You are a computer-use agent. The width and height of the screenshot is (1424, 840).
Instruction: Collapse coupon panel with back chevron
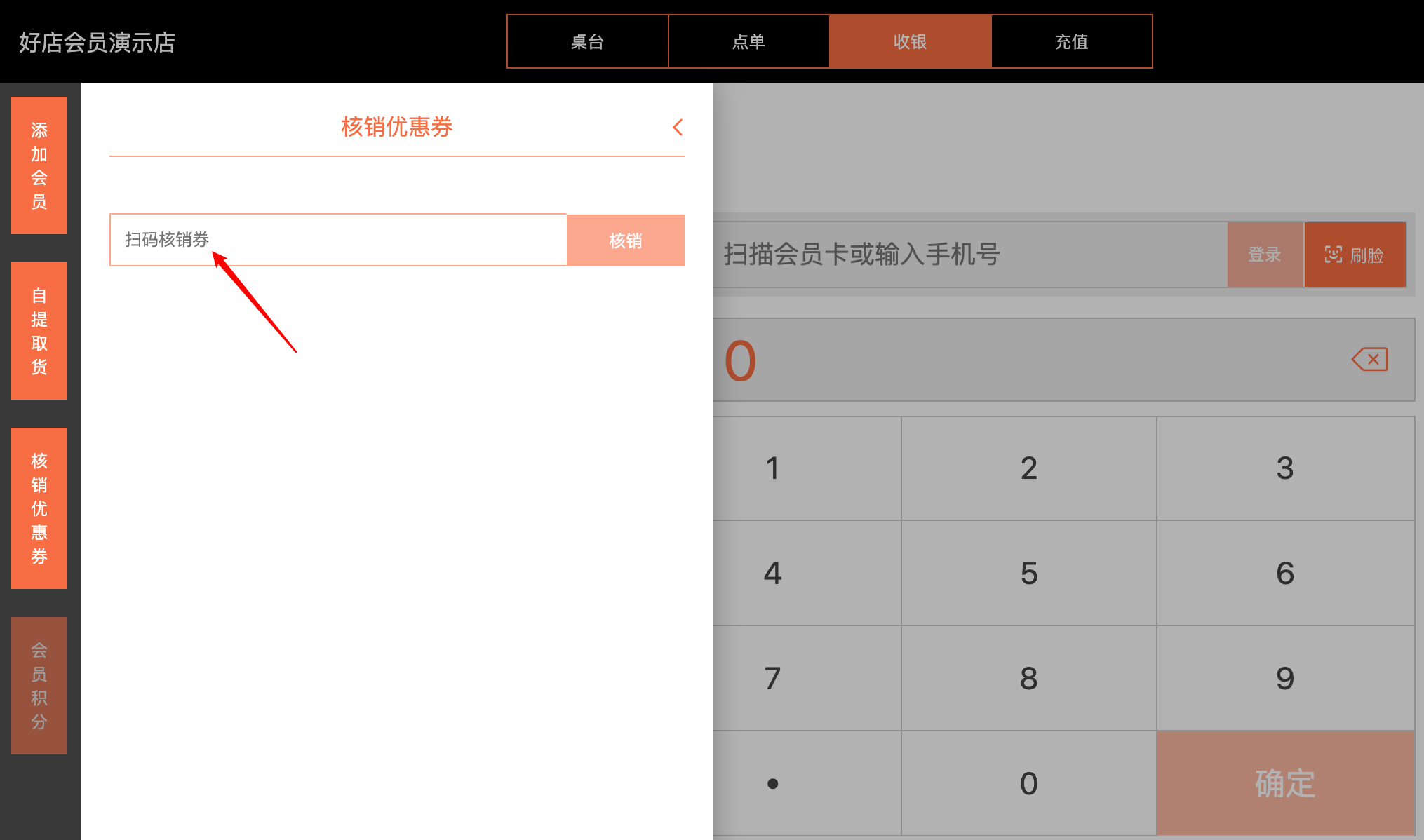(678, 128)
